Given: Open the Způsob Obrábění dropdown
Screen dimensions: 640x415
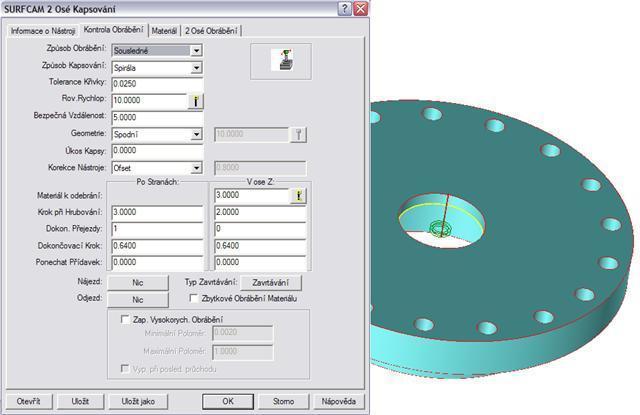Looking at the screenshot, I should pos(196,51).
